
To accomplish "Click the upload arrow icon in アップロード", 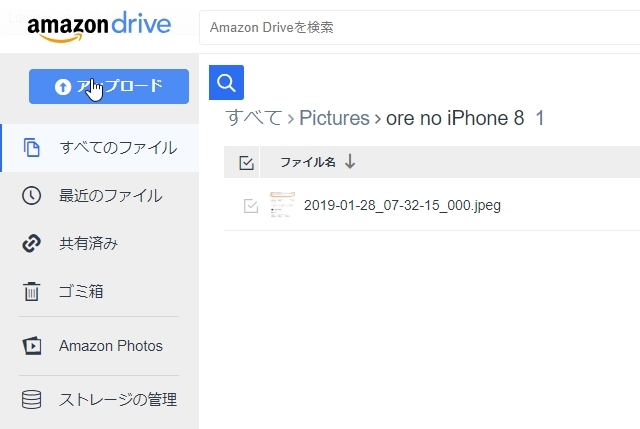I will tap(63, 87).
